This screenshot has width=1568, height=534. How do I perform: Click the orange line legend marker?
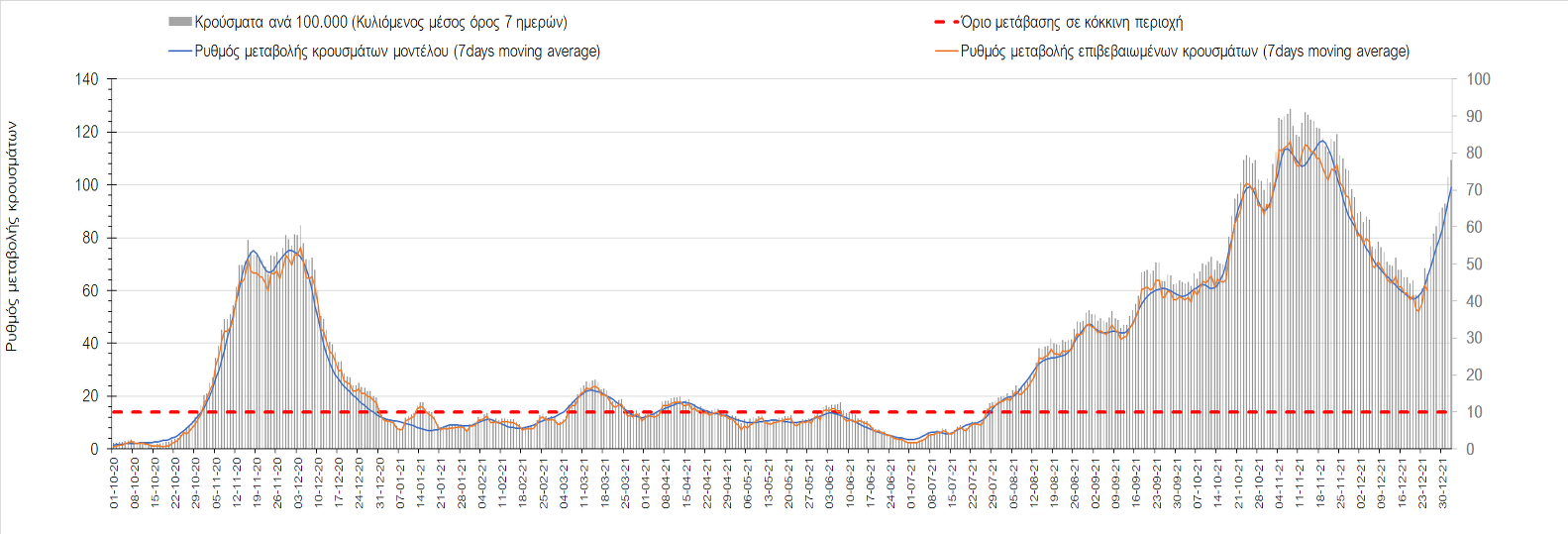(x=946, y=52)
